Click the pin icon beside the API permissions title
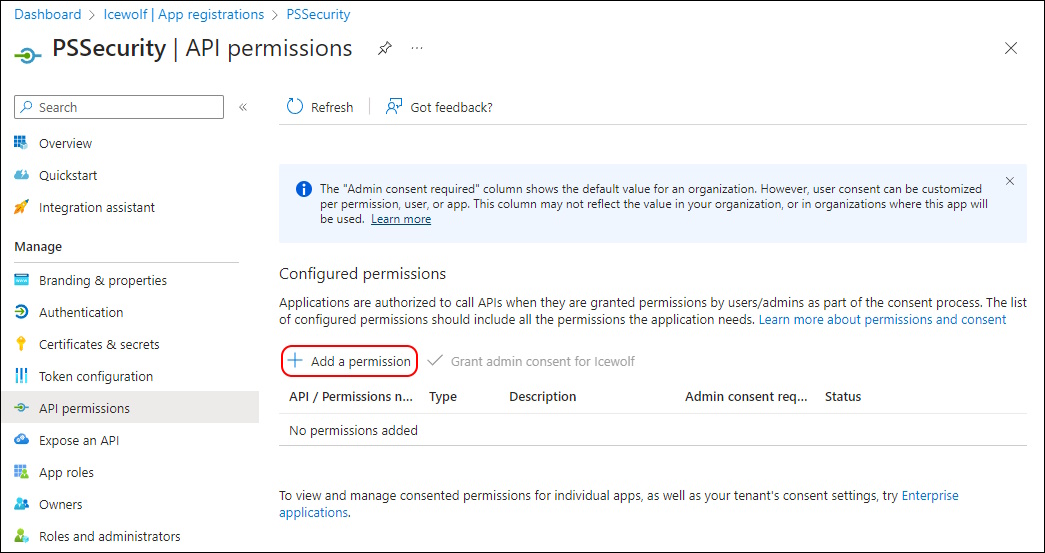The image size is (1045, 553). coord(385,49)
